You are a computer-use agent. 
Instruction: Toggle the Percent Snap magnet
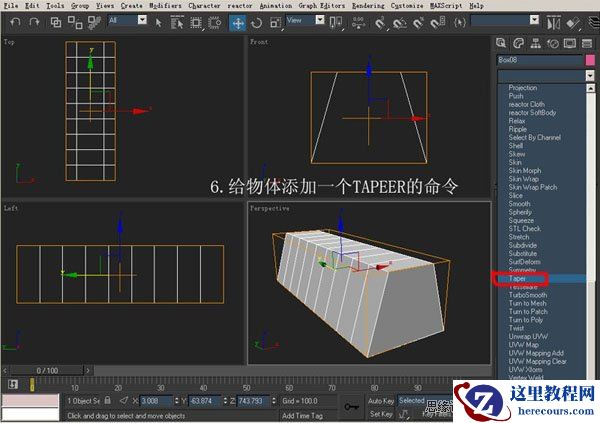(418, 23)
